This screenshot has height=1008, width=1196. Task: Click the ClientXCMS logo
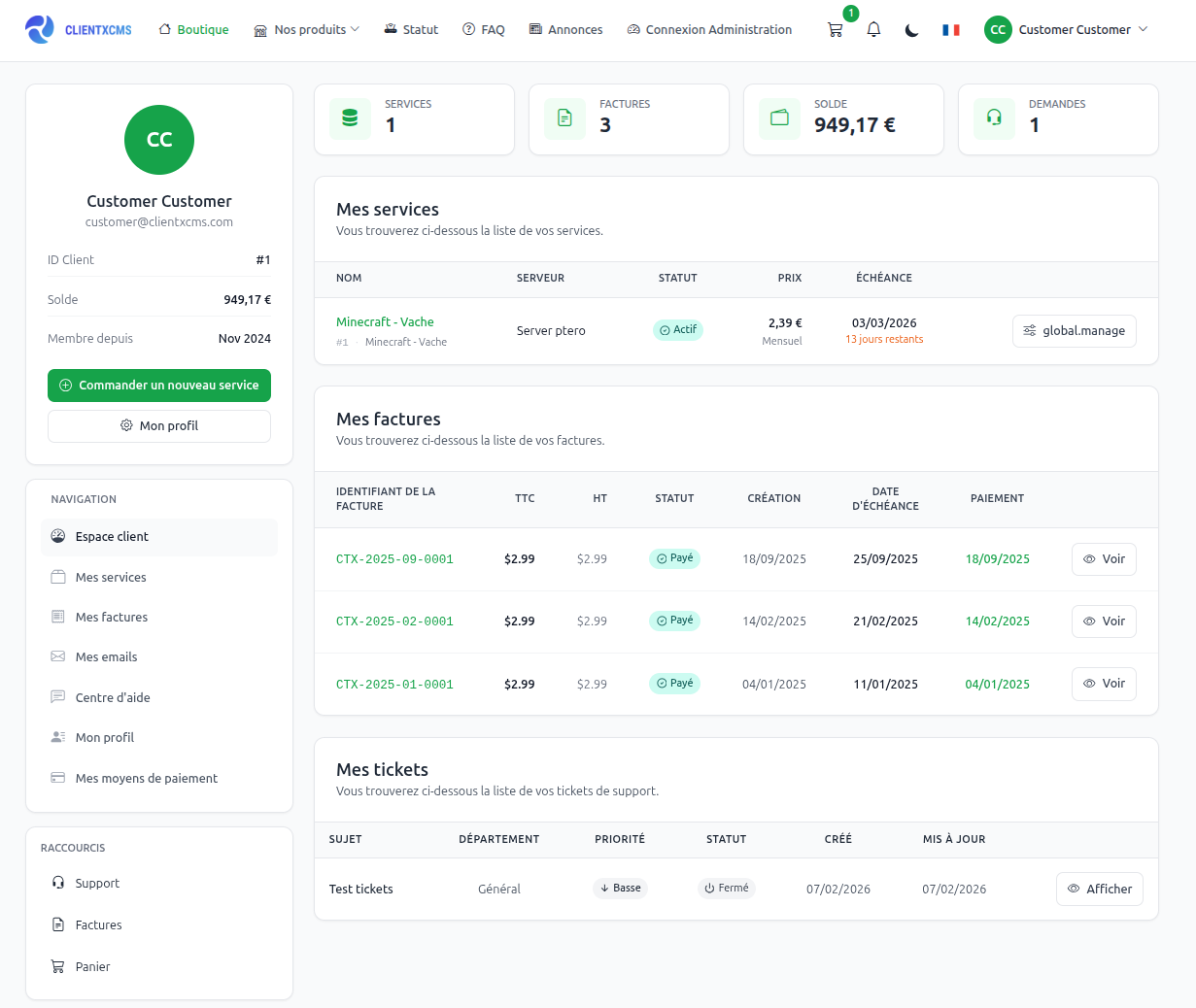tap(79, 30)
